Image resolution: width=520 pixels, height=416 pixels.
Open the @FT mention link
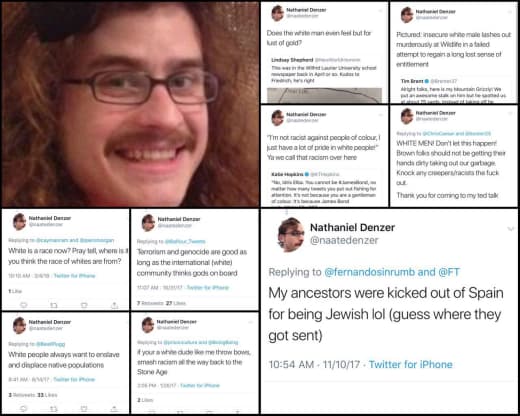(449, 272)
